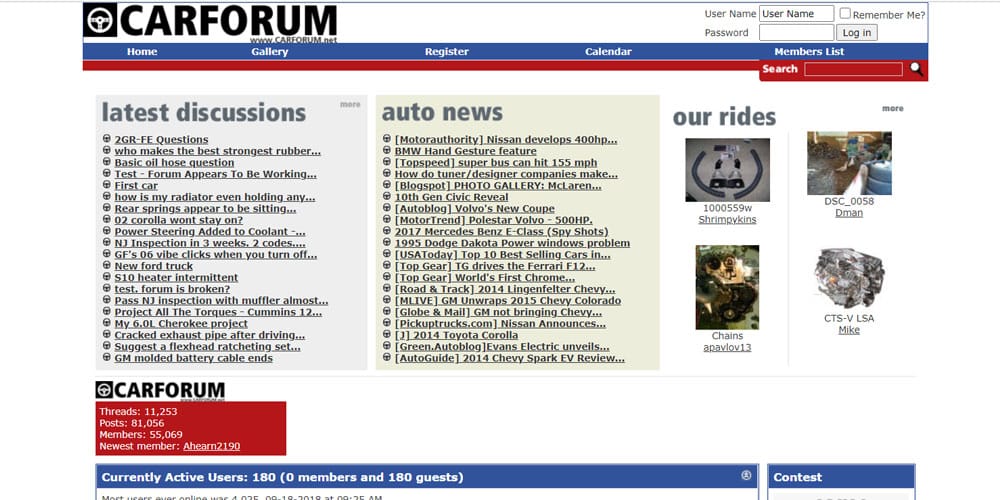Open thread how is my radiator even holding

click(x=215, y=197)
